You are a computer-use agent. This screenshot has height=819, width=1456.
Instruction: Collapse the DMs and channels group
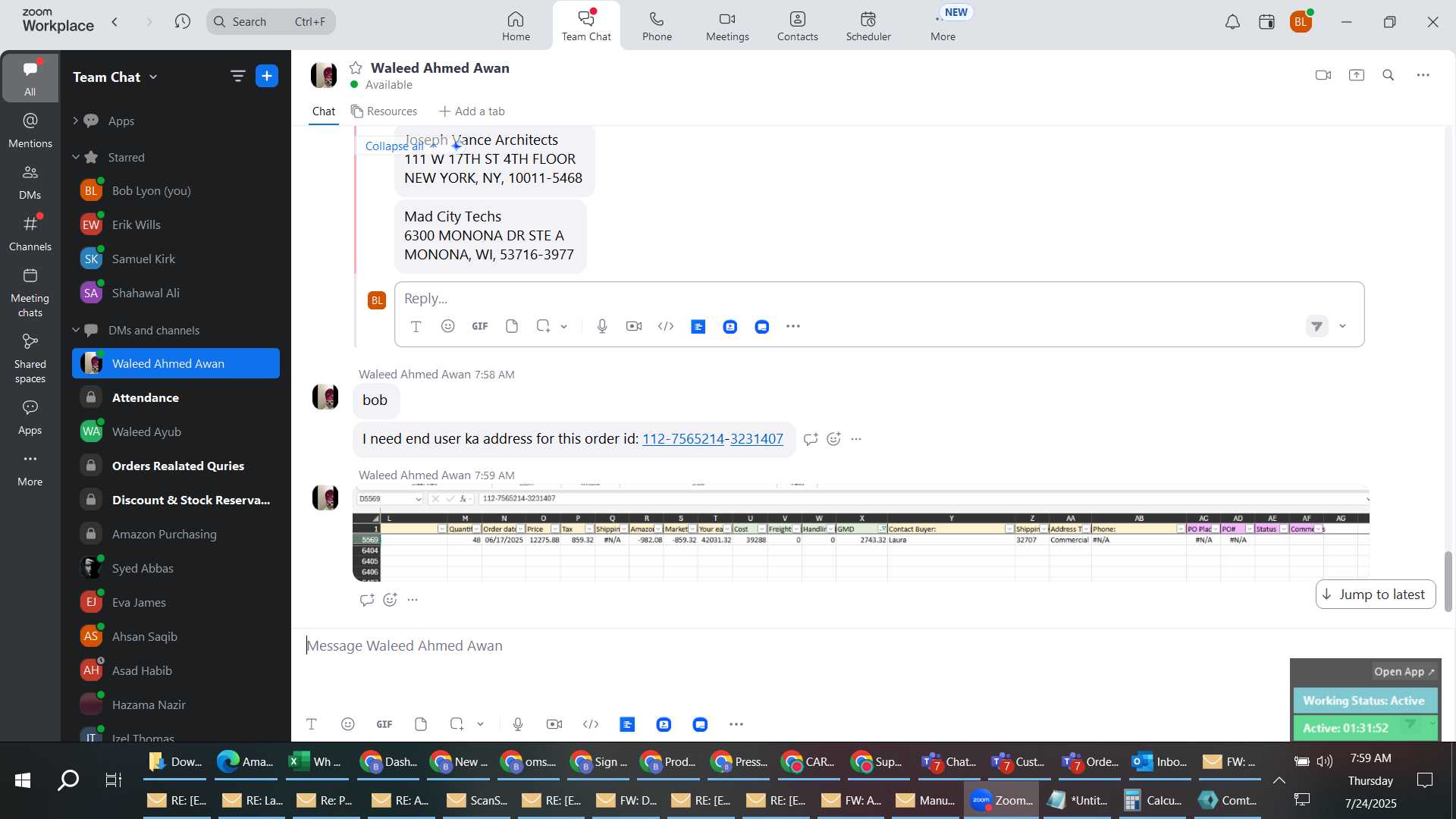75,330
